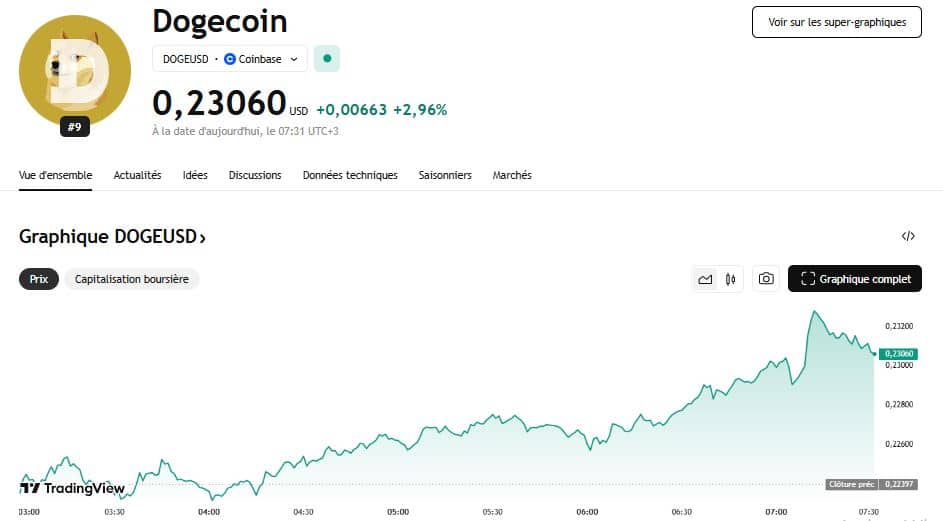Screen dimensions: 943x521
Task: Click the #9 rank badge
Action: tap(75, 127)
